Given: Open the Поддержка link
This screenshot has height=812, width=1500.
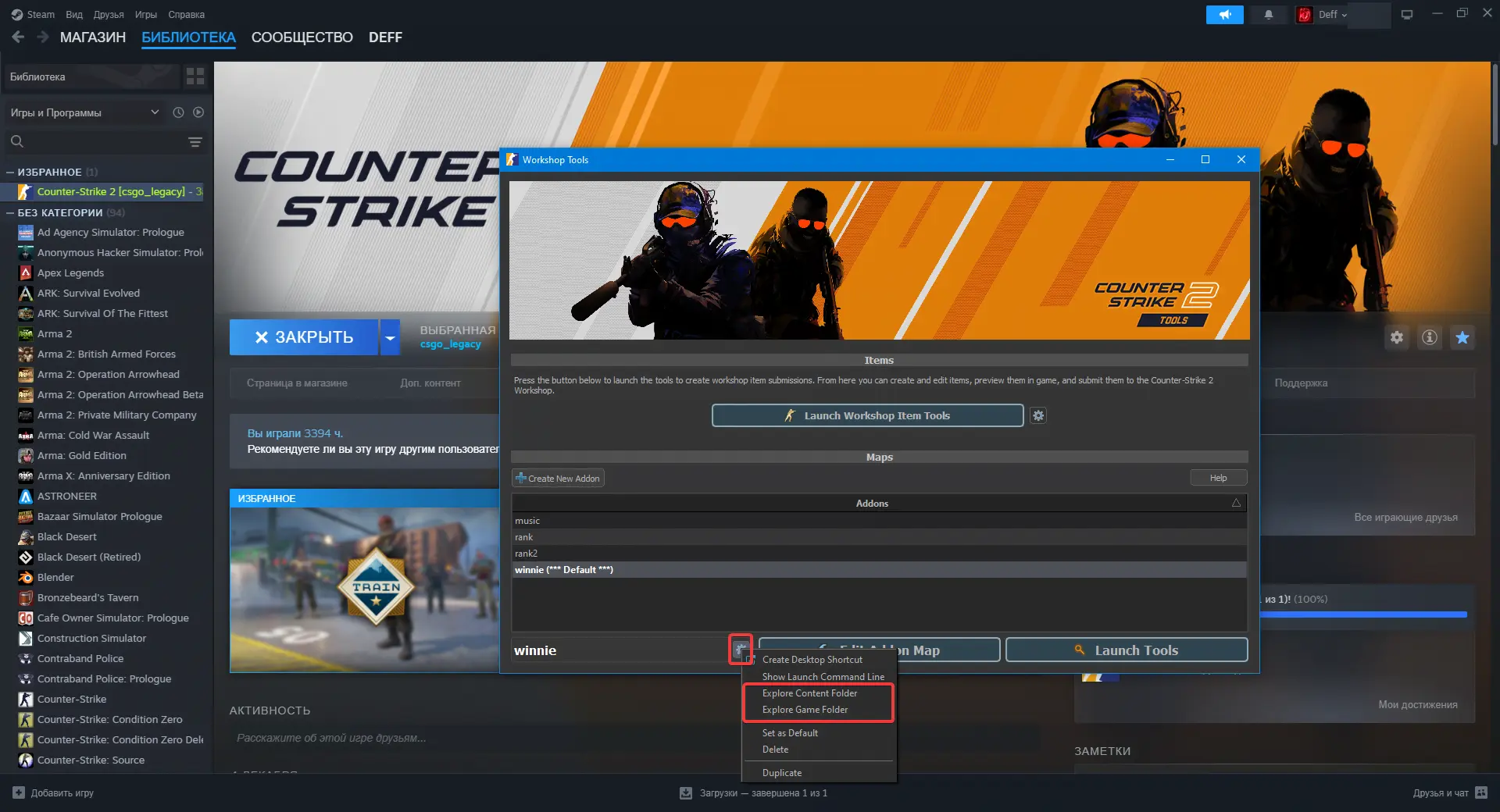Looking at the screenshot, I should pos(1301,383).
